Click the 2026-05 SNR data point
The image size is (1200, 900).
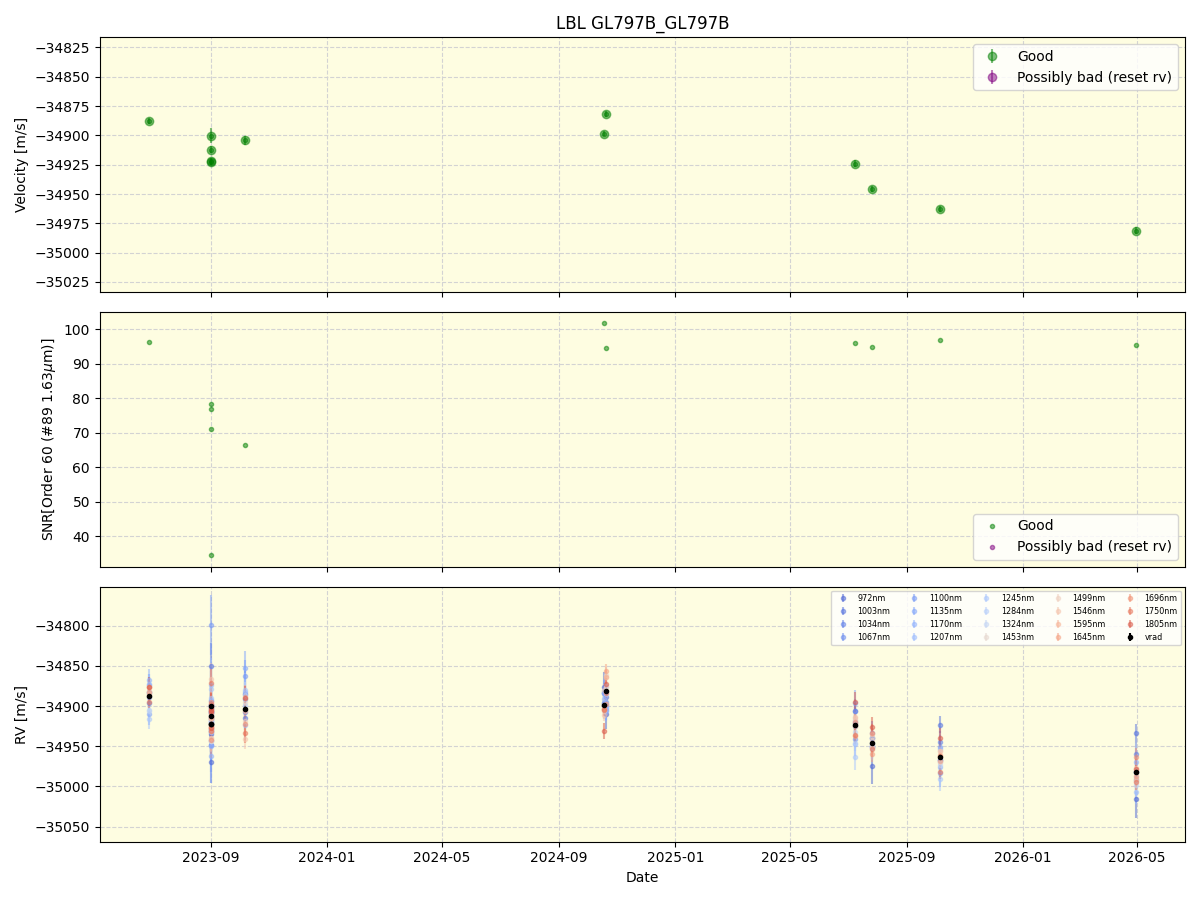(1136, 345)
